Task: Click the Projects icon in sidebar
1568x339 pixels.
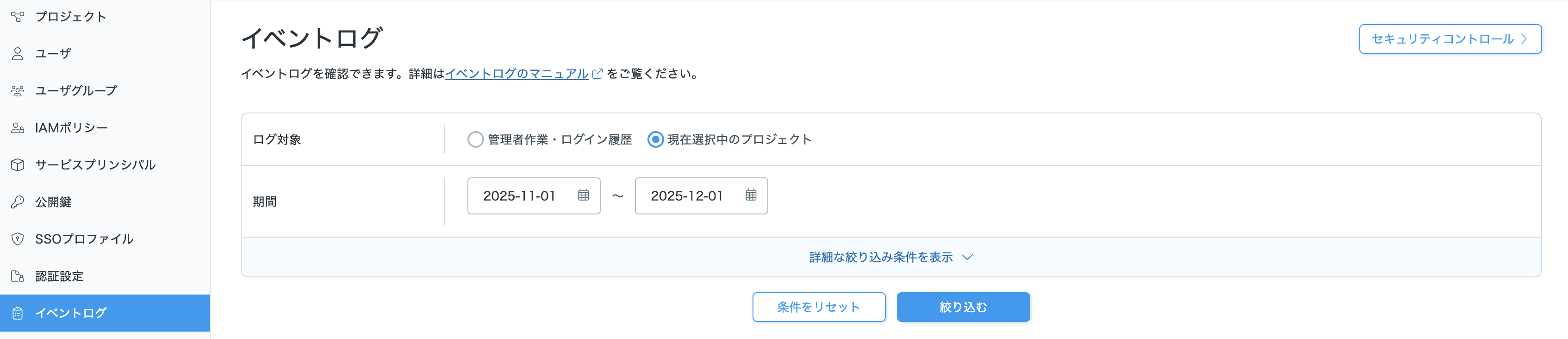Action: point(18,16)
